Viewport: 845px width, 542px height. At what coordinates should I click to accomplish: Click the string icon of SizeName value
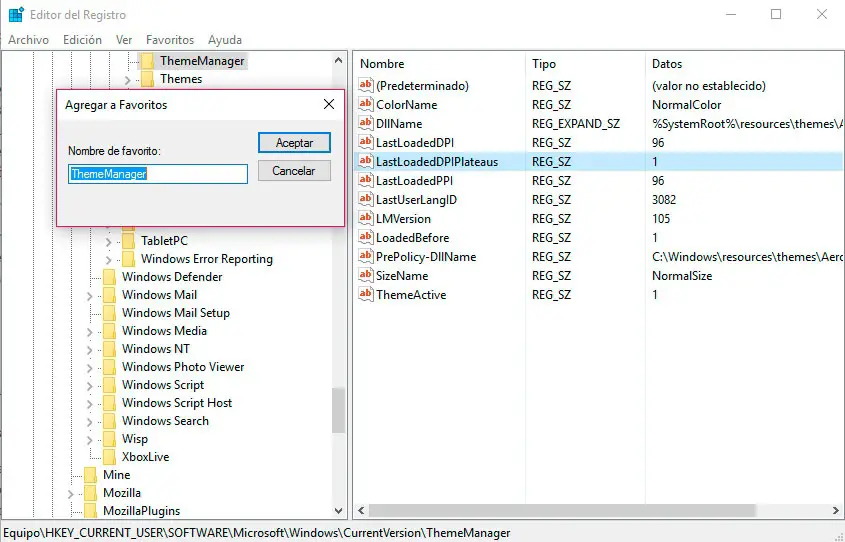(x=366, y=275)
